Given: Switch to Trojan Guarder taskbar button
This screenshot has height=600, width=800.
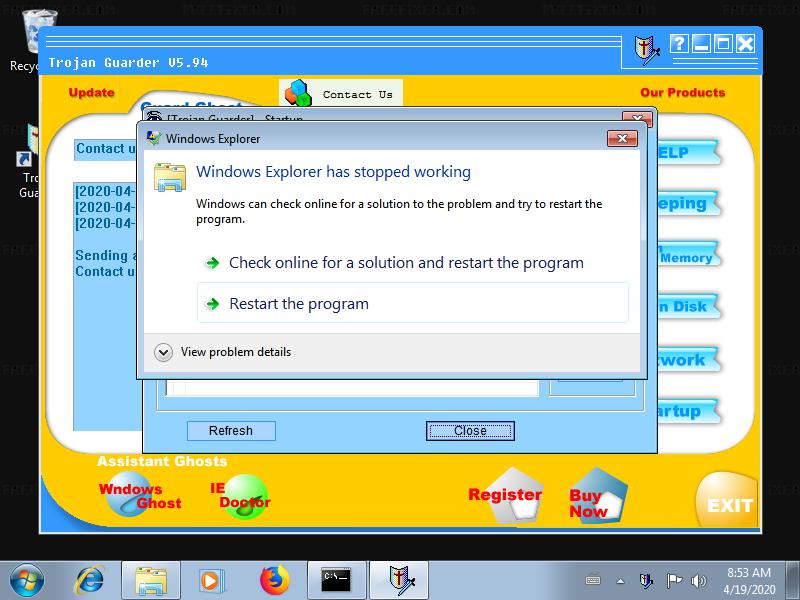Looking at the screenshot, I should 399,580.
